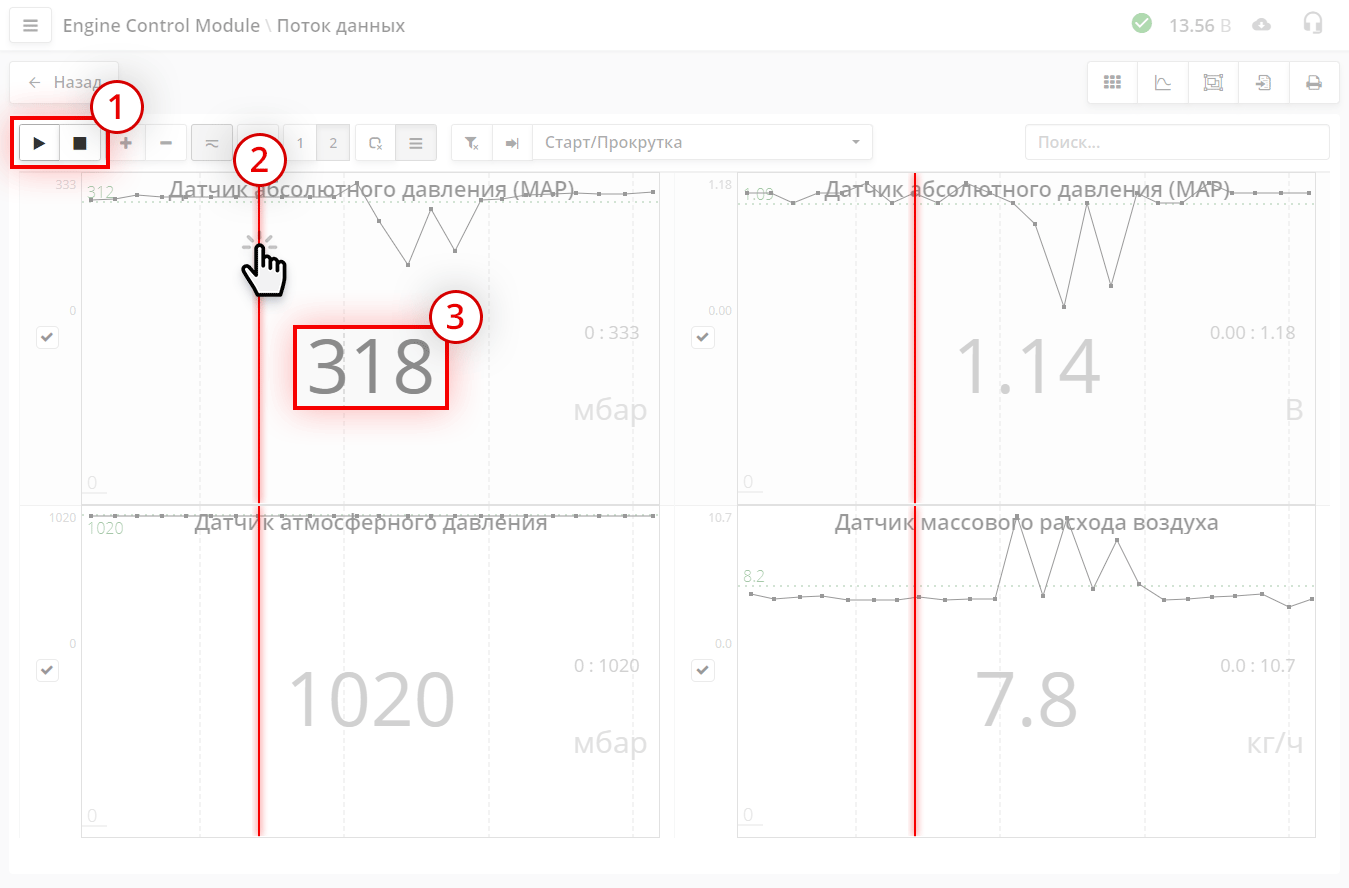
Task: Switch to the grid view icon
Action: coord(1112,83)
